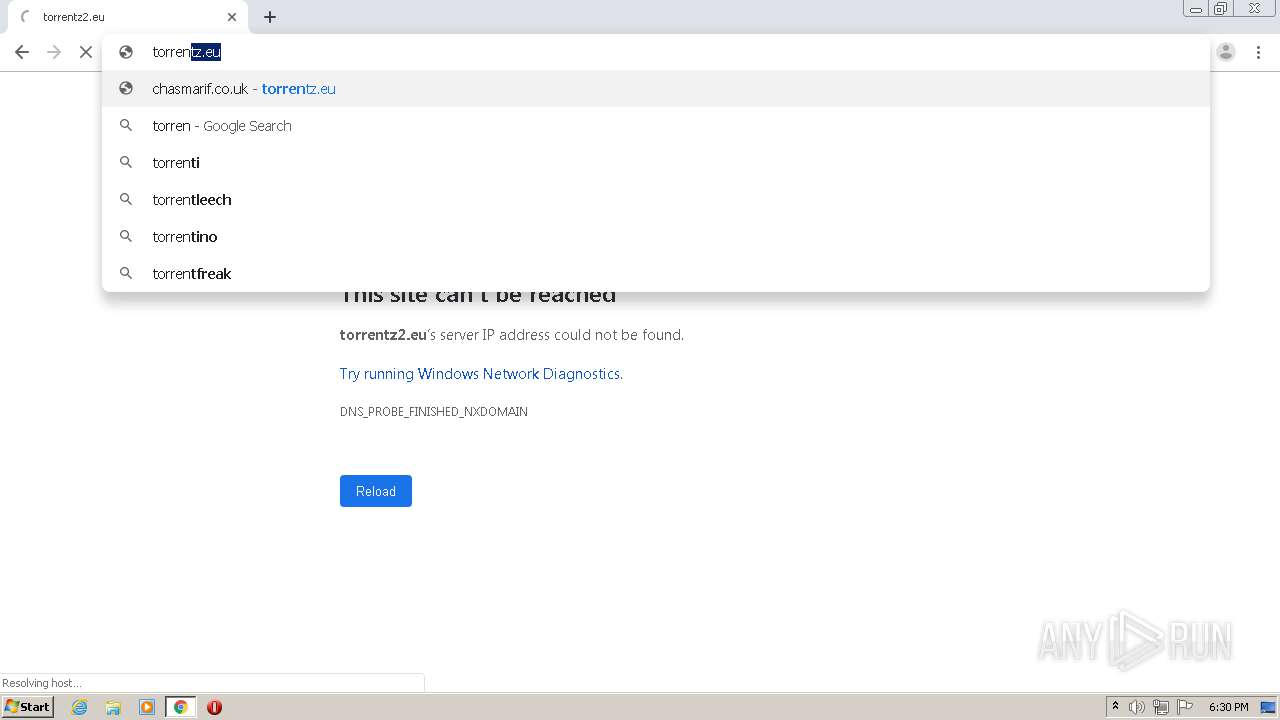Choose 'torren - Google Search' suggestion
This screenshot has height=720, width=1280.
pos(656,125)
